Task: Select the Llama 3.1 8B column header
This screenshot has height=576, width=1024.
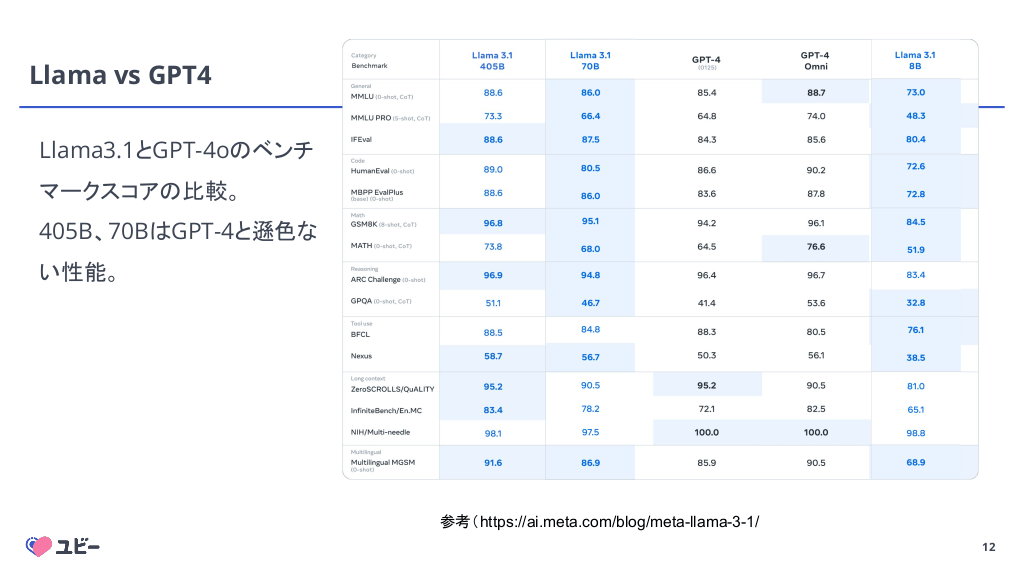Action: tap(915, 60)
